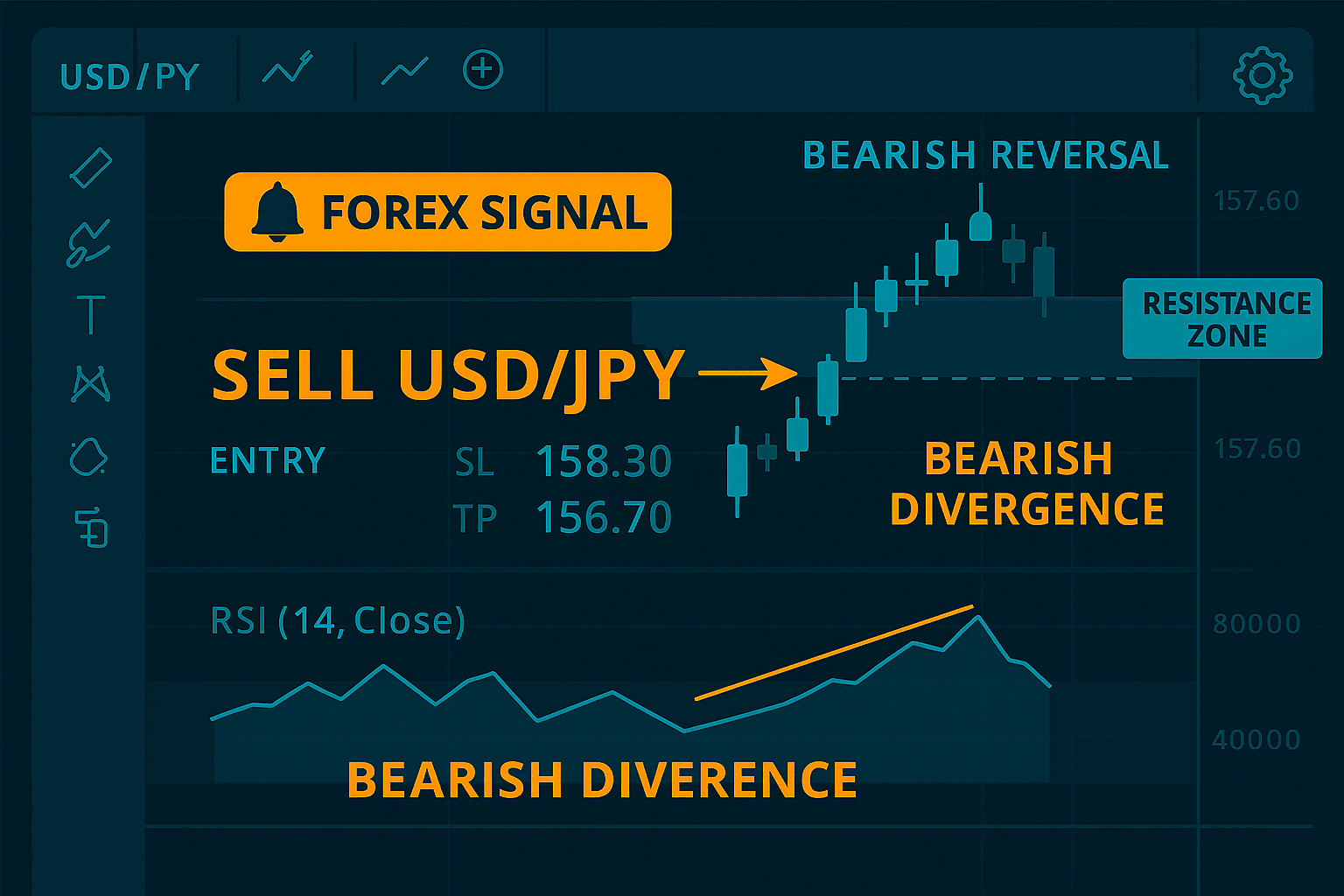Image resolution: width=1344 pixels, height=896 pixels.
Task: Switch to line chart type
Action: click(x=404, y=70)
